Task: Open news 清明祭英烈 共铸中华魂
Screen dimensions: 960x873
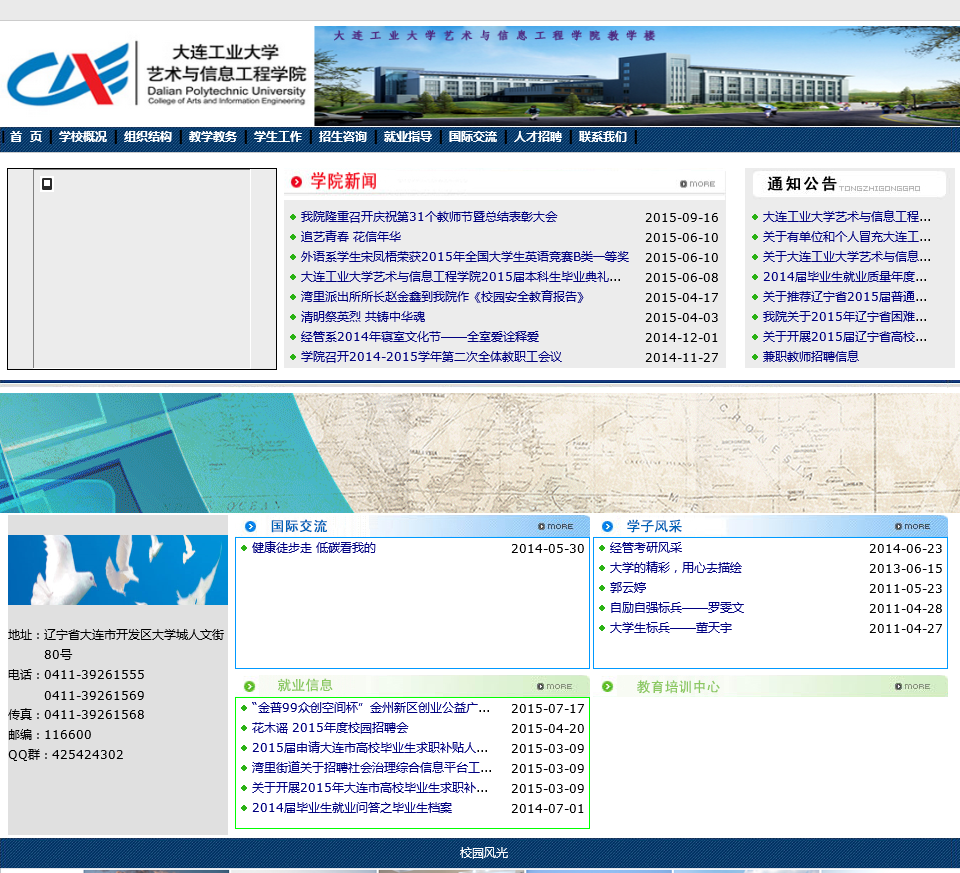Action: click(362, 317)
